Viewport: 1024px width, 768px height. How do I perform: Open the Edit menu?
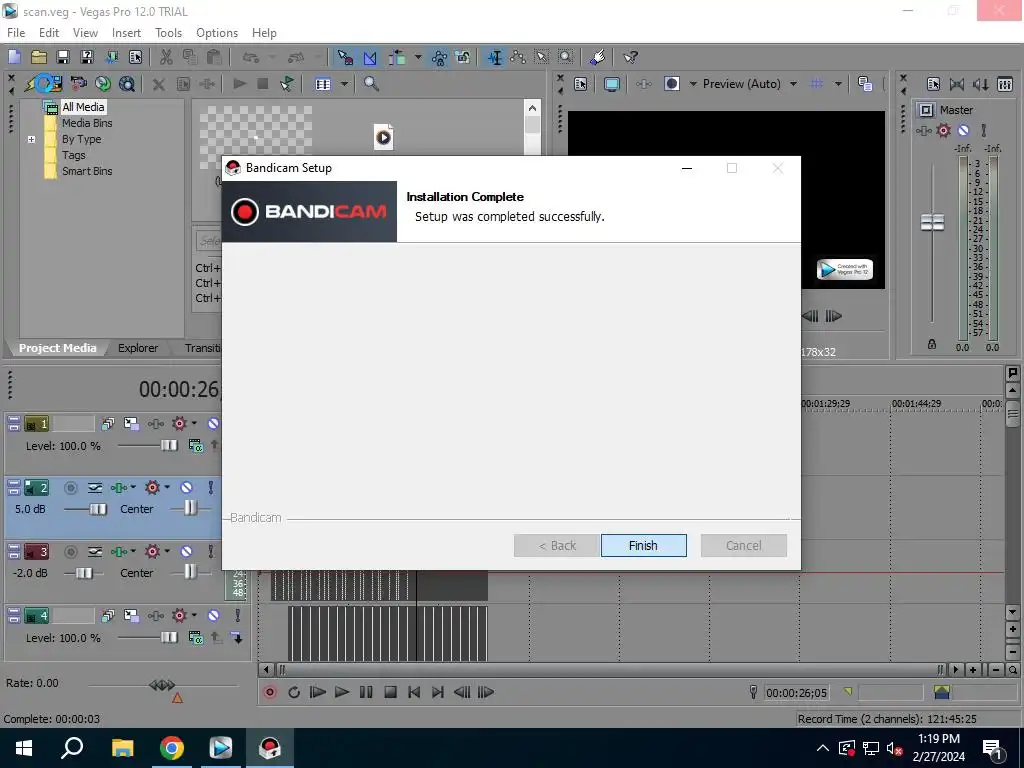click(x=49, y=33)
